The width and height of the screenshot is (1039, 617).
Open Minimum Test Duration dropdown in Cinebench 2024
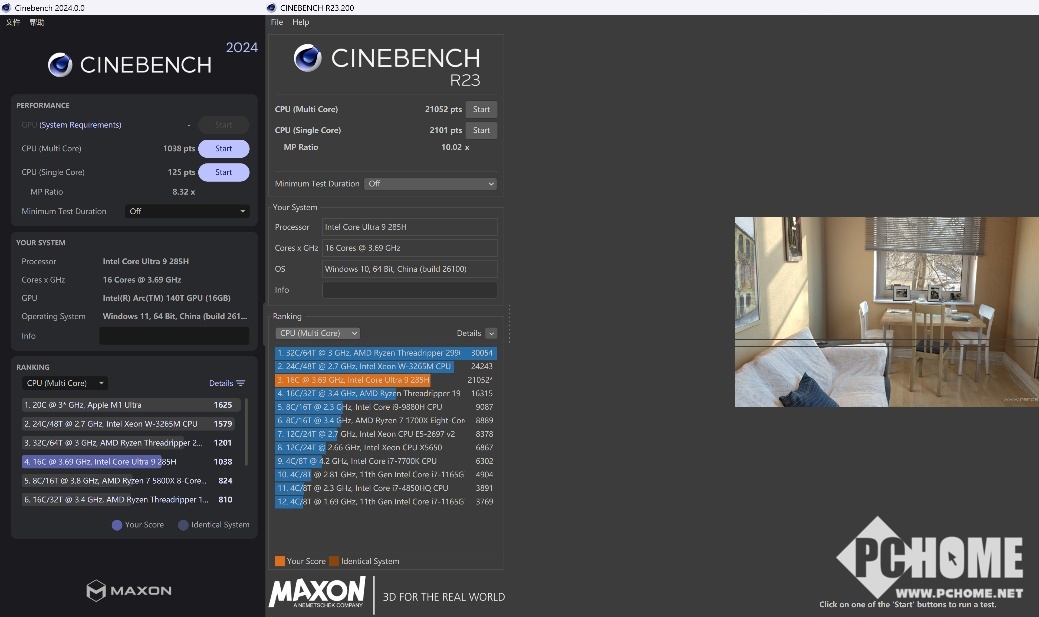187,211
